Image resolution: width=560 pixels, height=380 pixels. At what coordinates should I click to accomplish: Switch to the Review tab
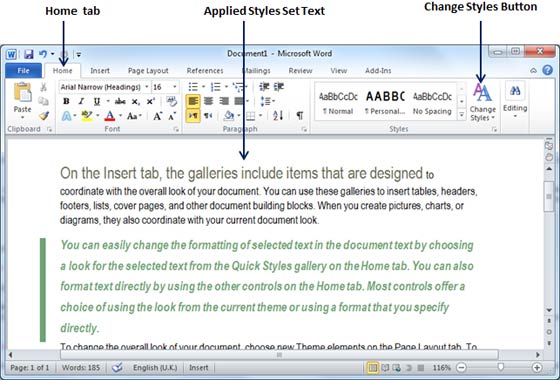tap(300, 71)
